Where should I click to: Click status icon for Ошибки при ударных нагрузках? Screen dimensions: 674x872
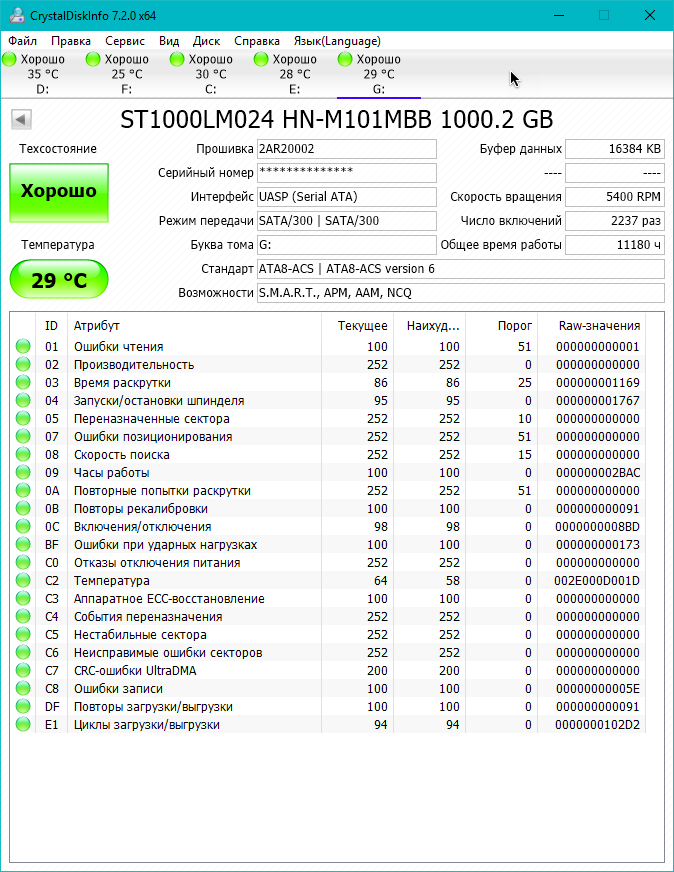click(x=23, y=544)
